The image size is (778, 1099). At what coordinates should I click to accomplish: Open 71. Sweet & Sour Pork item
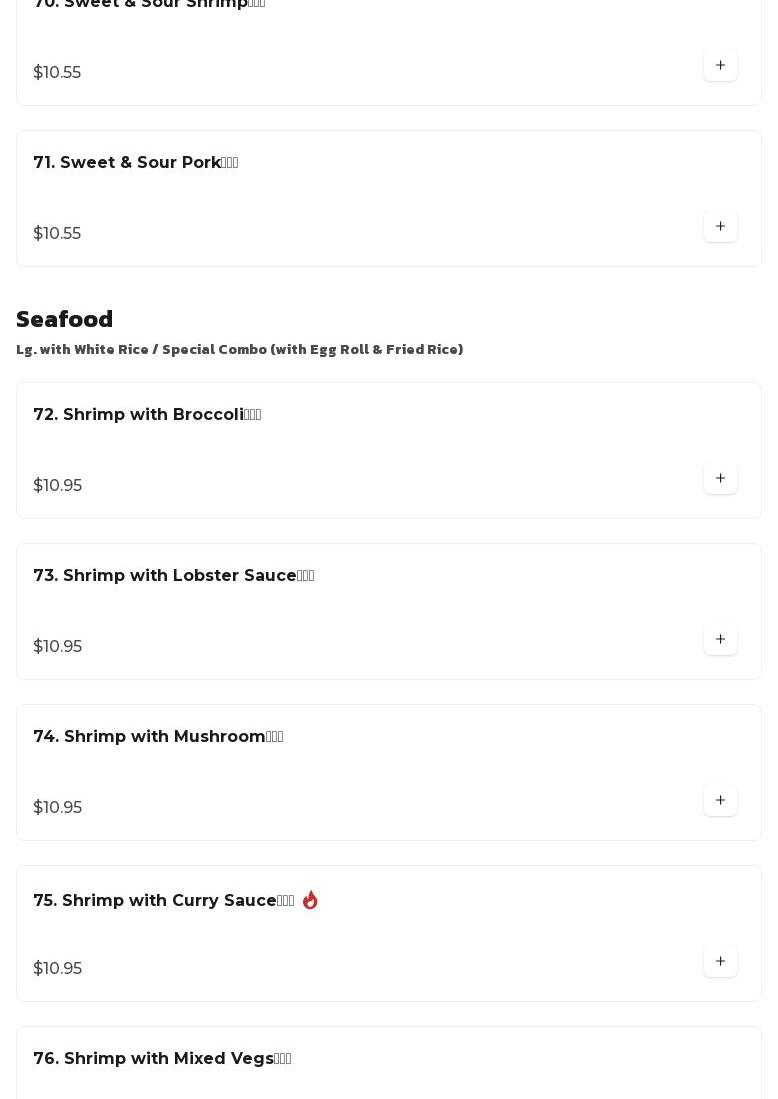[135, 163]
